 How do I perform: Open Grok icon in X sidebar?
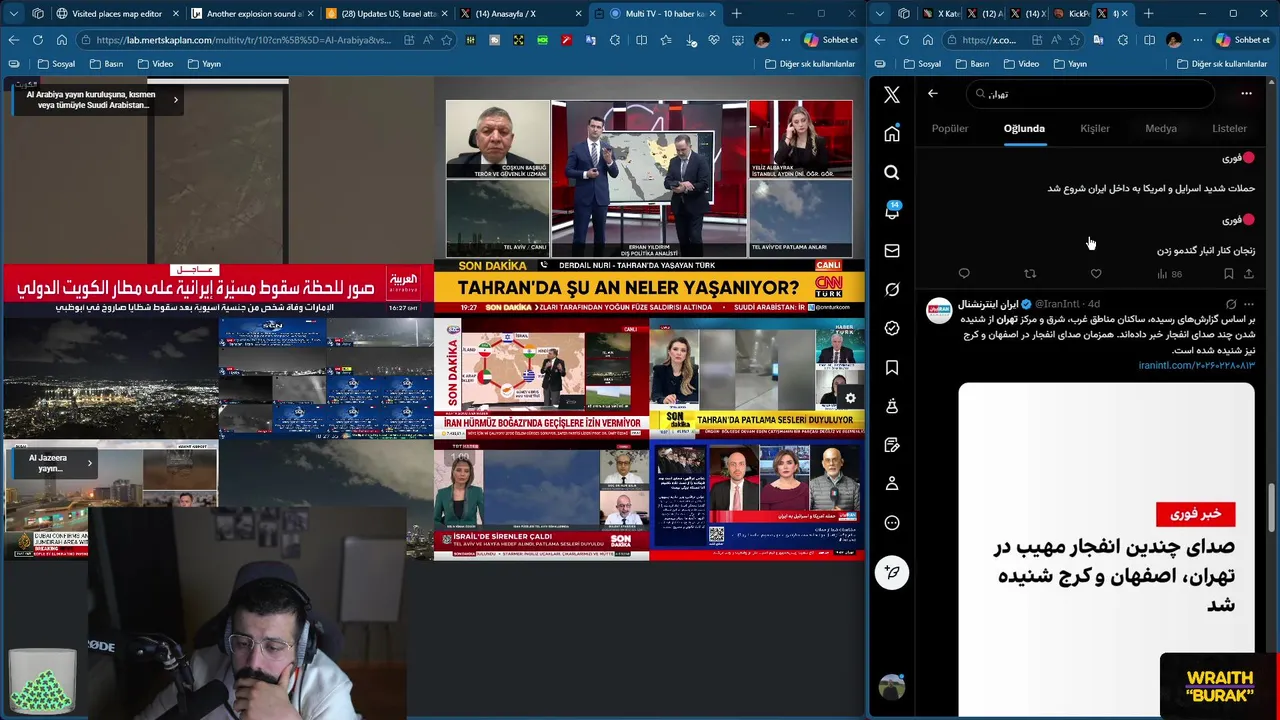click(892, 289)
